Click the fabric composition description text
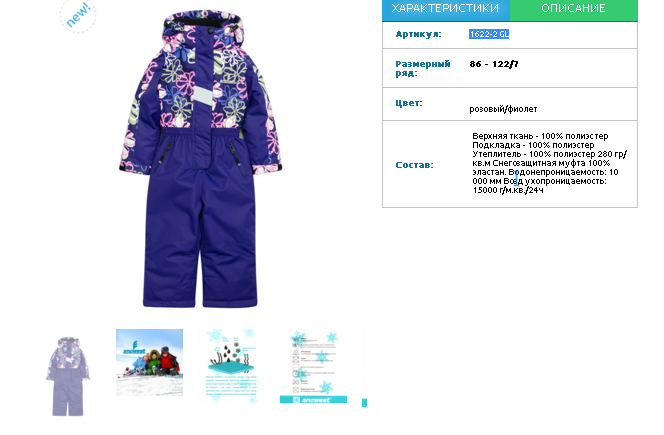The width and height of the screenshot is (664, 435). (549, 163)
